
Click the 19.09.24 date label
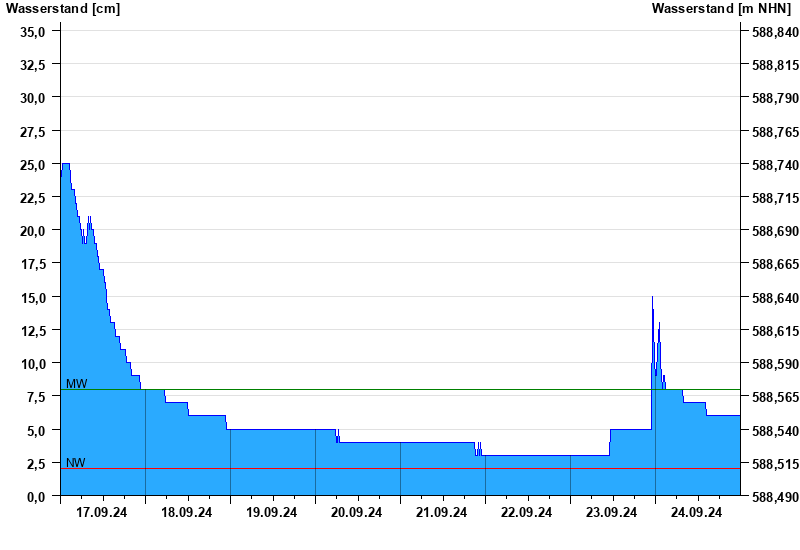(271, 512)
